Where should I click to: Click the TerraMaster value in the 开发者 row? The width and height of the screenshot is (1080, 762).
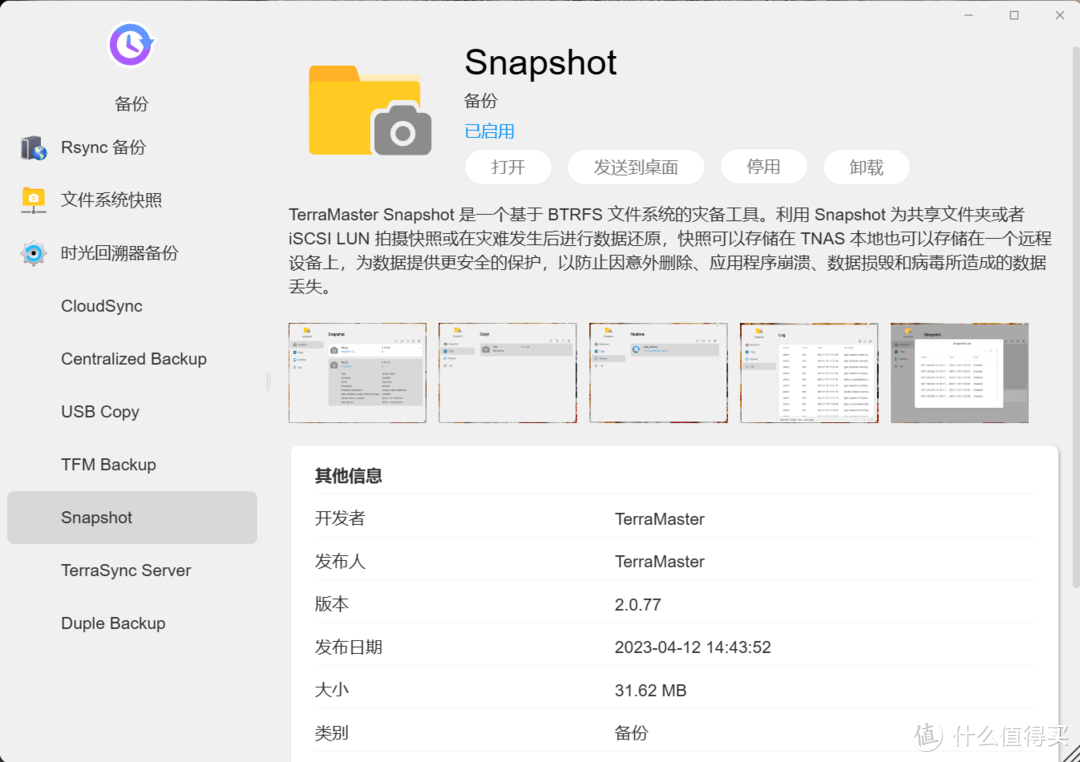[659, 519]
